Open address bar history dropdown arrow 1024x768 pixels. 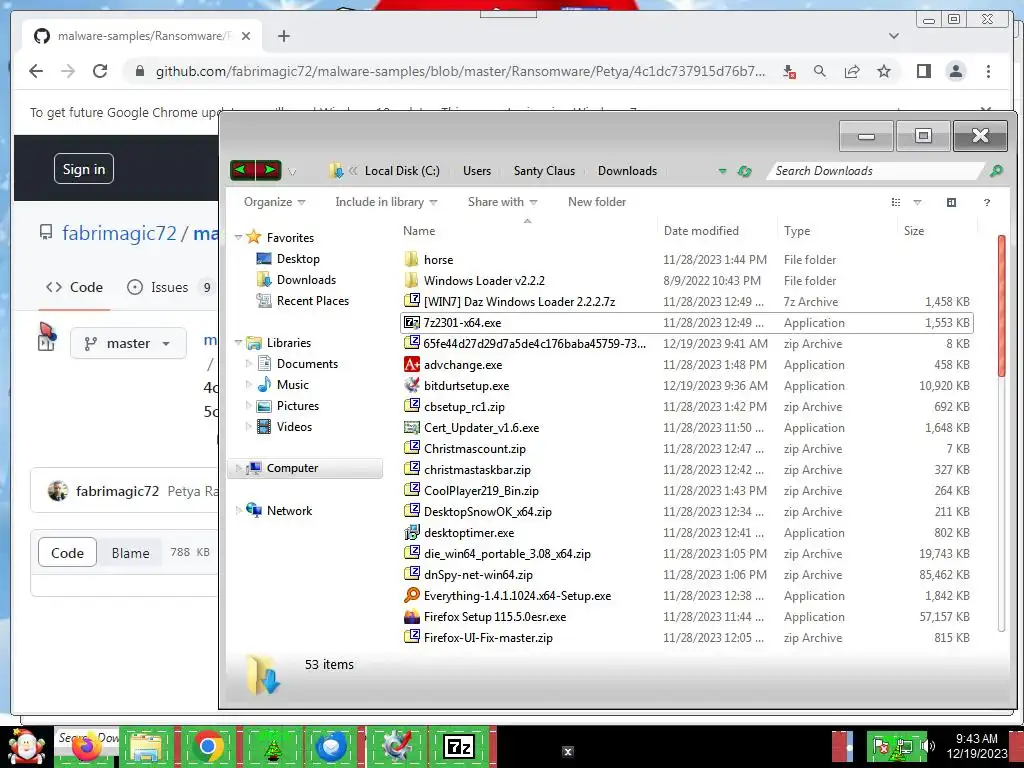(x=722, y=171)
